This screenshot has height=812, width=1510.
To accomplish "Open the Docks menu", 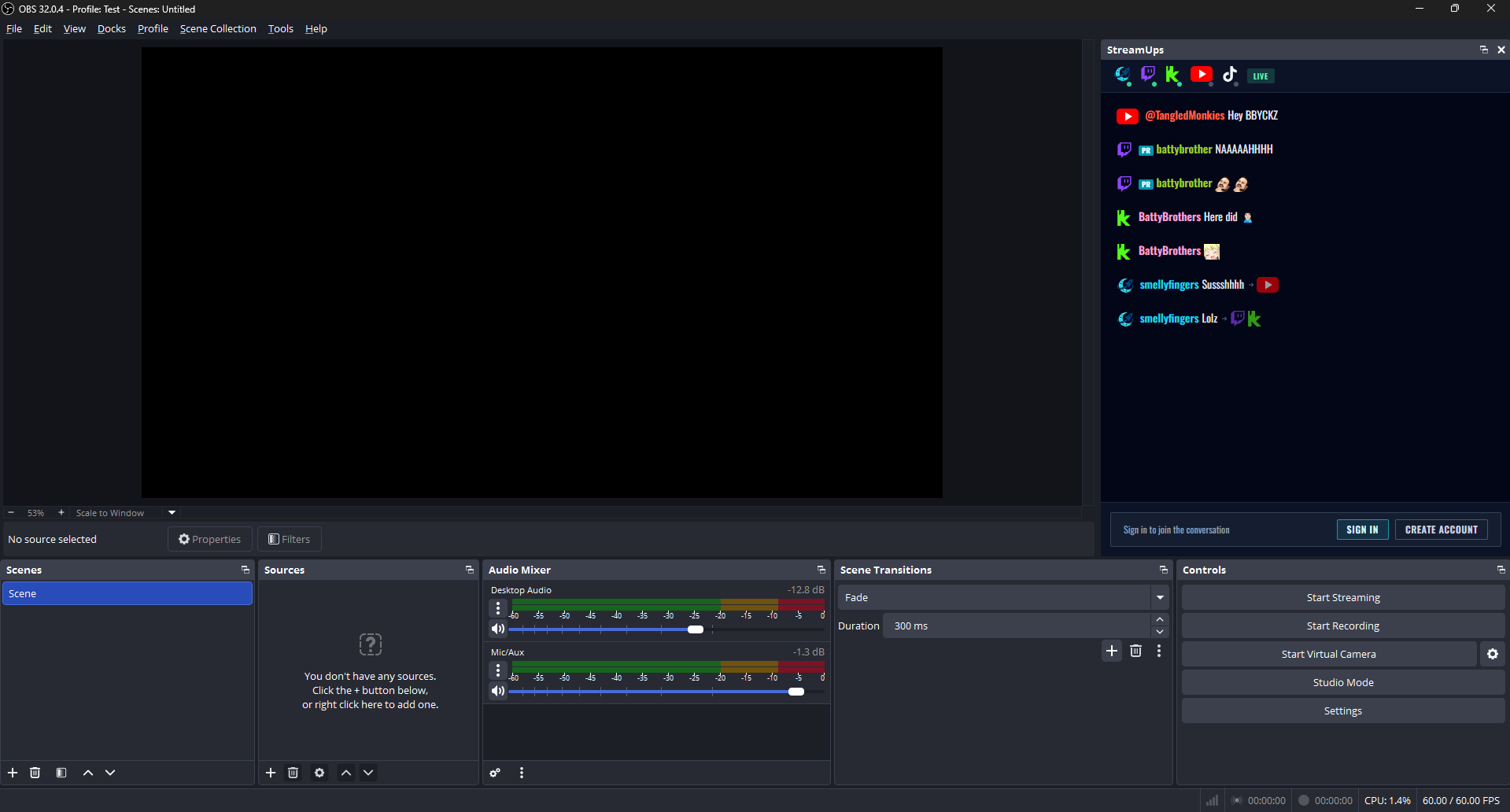I will (112, 28).
